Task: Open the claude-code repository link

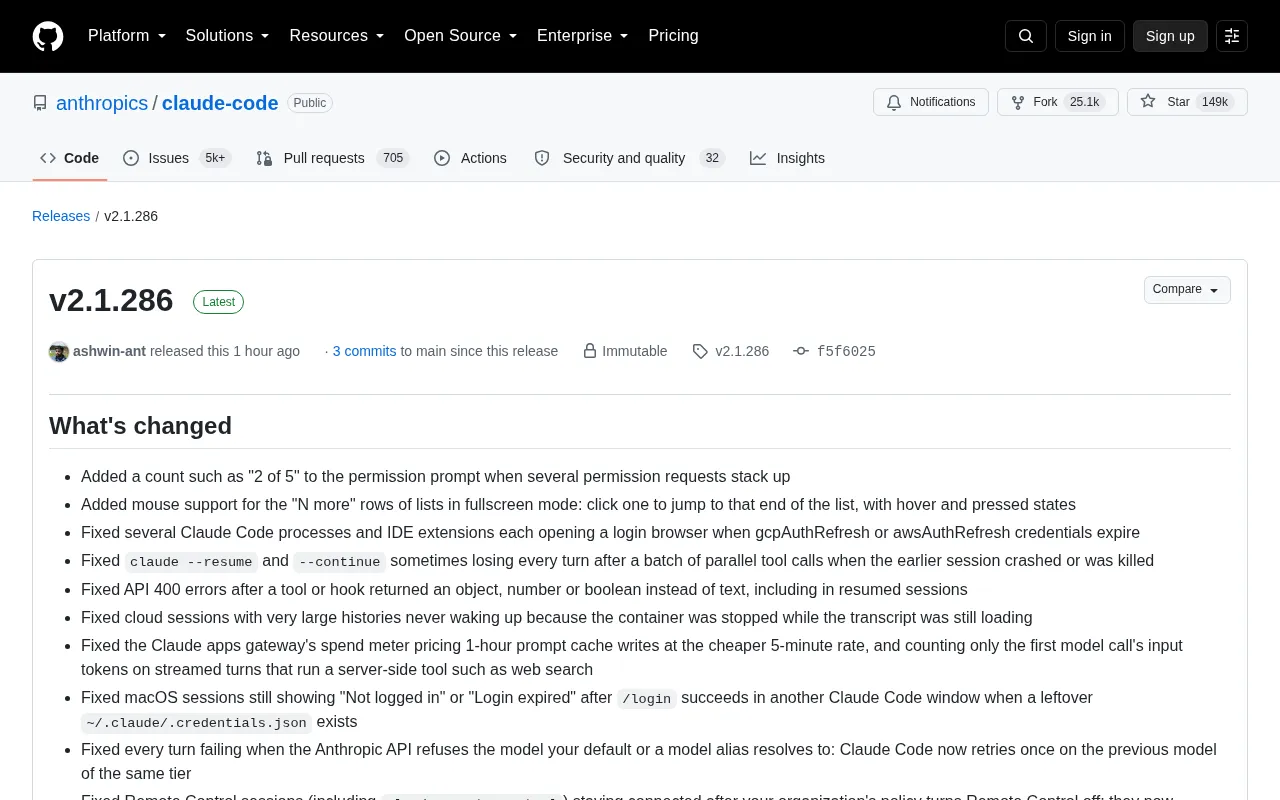Action: coord(220,103)
